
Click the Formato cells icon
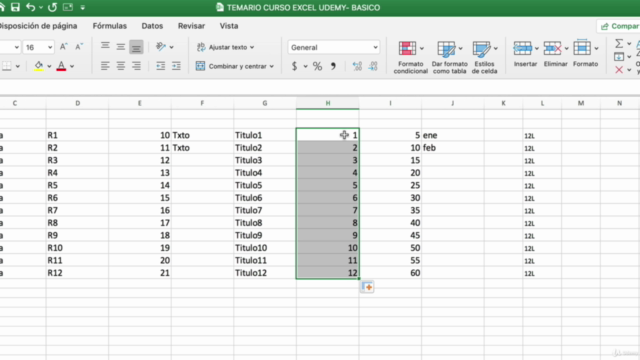click(582, 48)
